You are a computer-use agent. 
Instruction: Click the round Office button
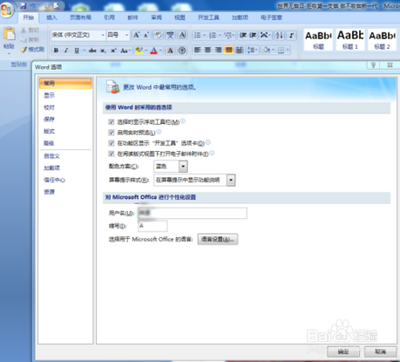tap(7, 9)
